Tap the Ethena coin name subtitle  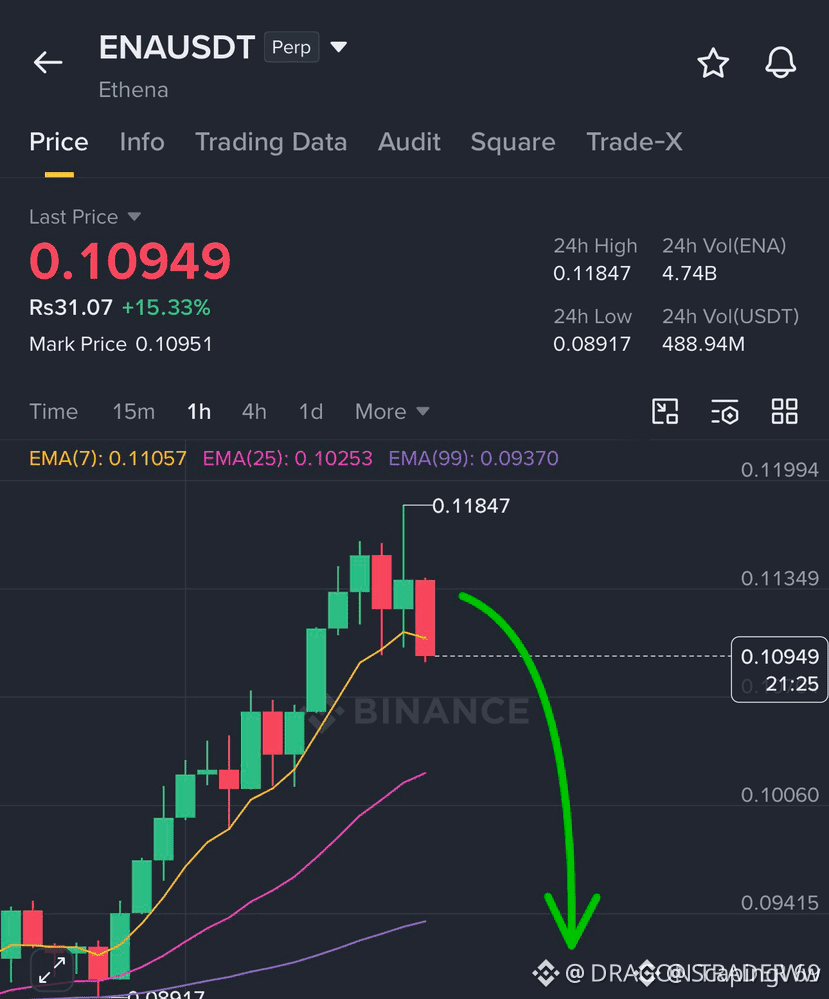click(133, 90)
